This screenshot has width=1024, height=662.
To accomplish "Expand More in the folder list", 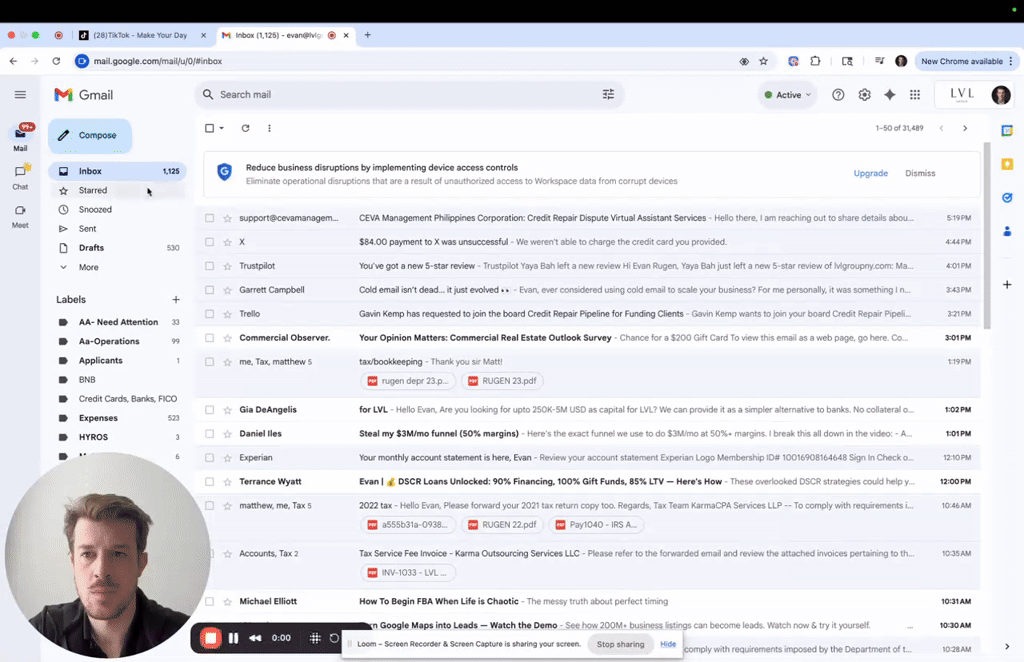I will (88, 267).
